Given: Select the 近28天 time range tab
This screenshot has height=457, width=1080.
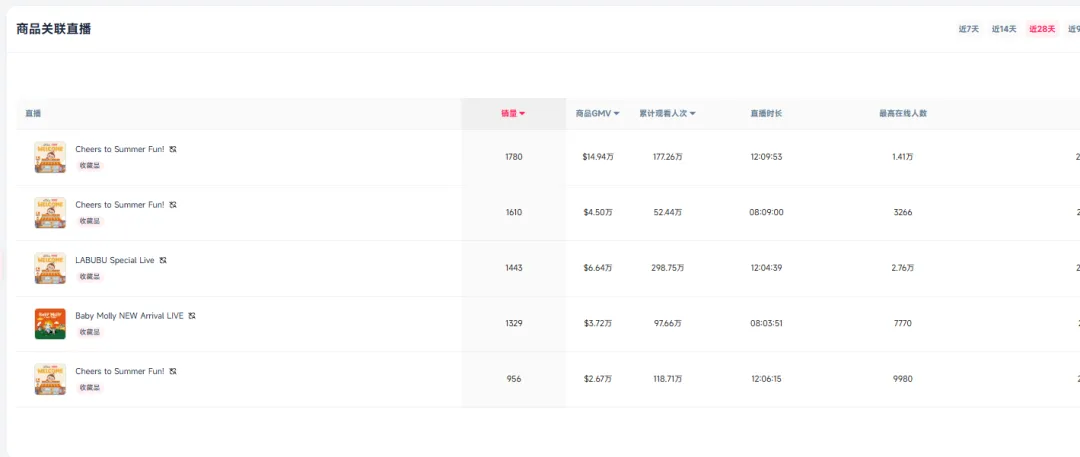Looking at the screenshot, I should pos(1042,29).
